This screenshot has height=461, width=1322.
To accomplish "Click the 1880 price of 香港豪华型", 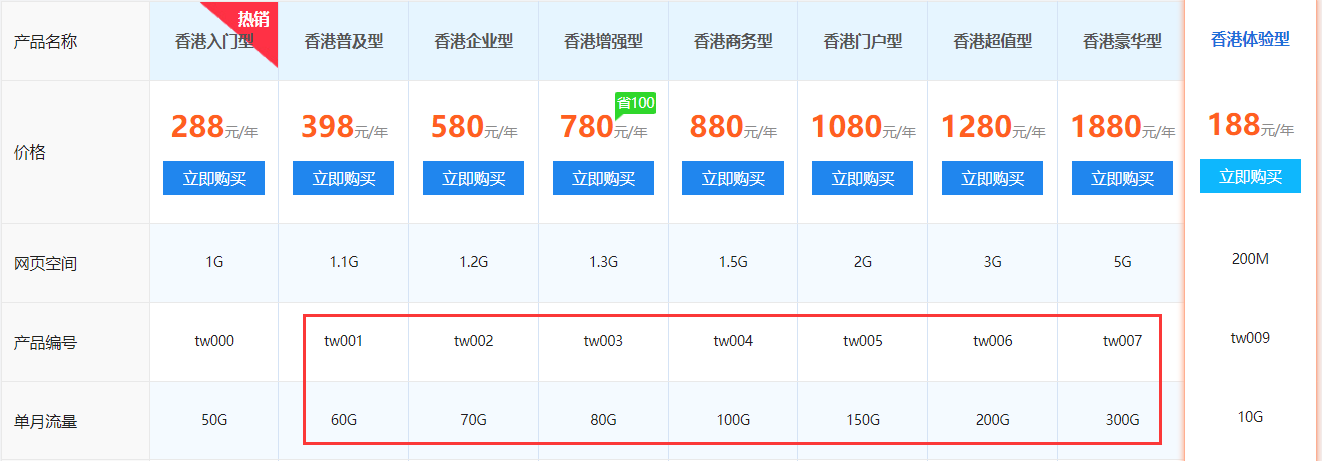I will tap(1106, 127).
